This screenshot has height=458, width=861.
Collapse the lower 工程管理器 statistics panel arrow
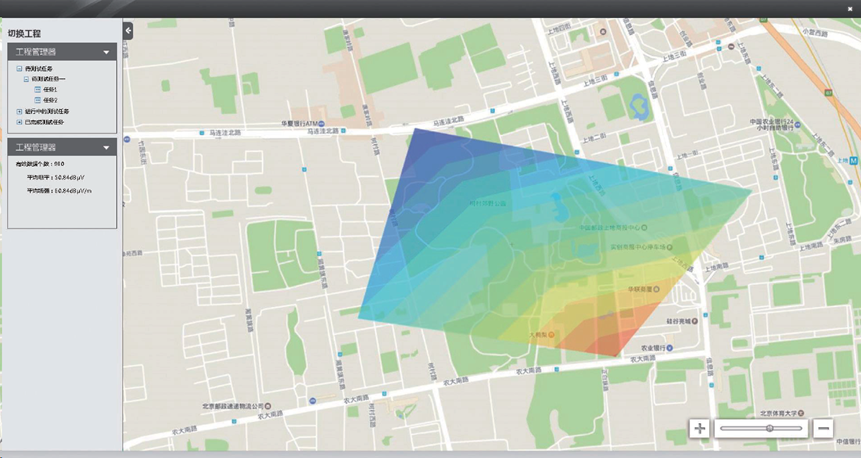tap(106, 147)
